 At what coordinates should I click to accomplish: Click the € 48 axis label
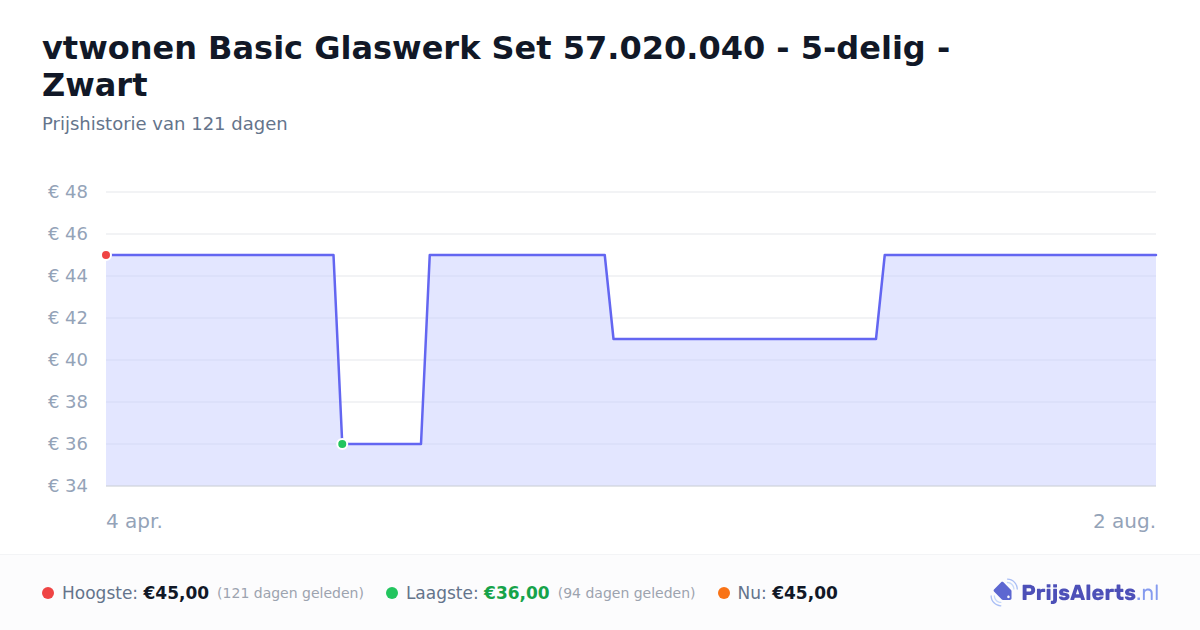coord(68,192)
